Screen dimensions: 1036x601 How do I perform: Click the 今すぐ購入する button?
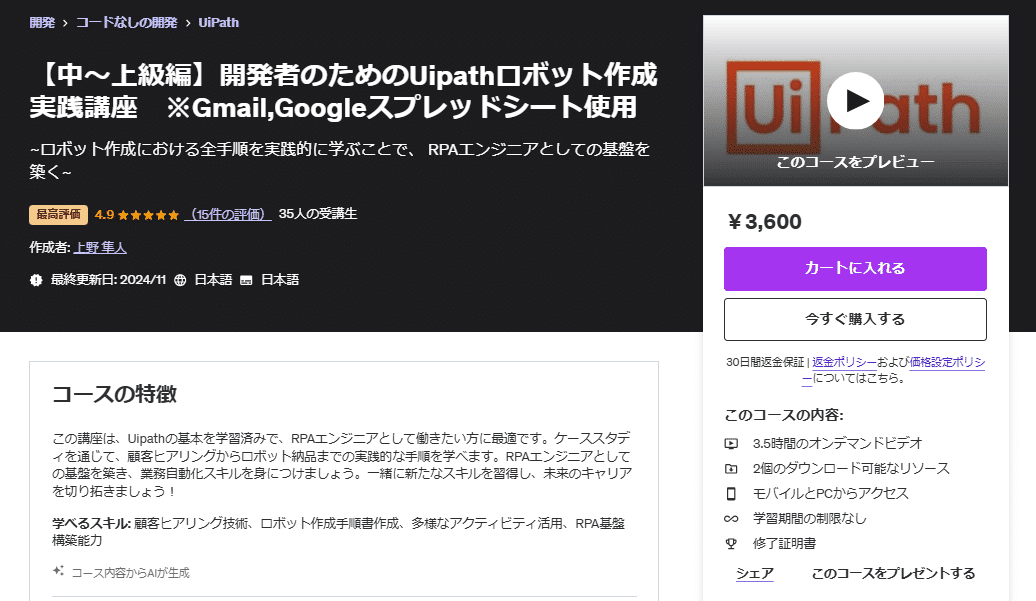pos(855,319)
